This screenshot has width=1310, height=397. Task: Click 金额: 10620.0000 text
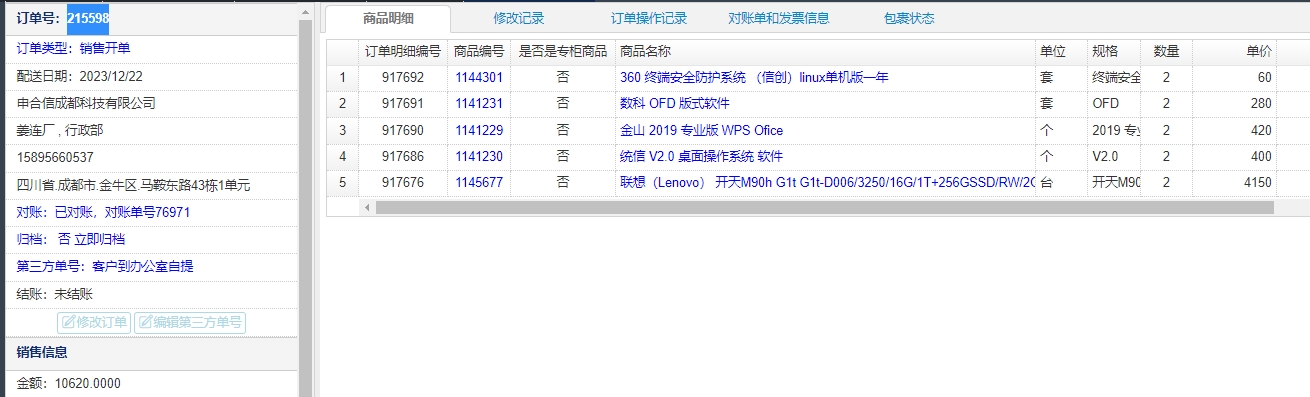click(69, 383)
